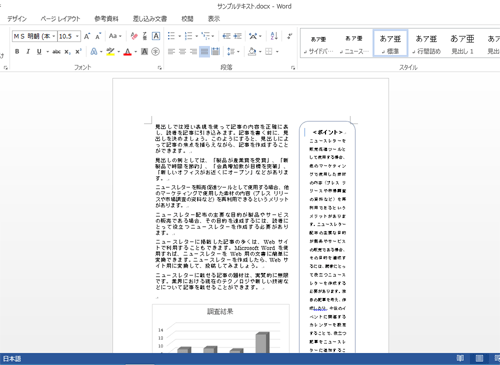Toggle subscript formatting
The image size is (500, 365).
[67, 52]
